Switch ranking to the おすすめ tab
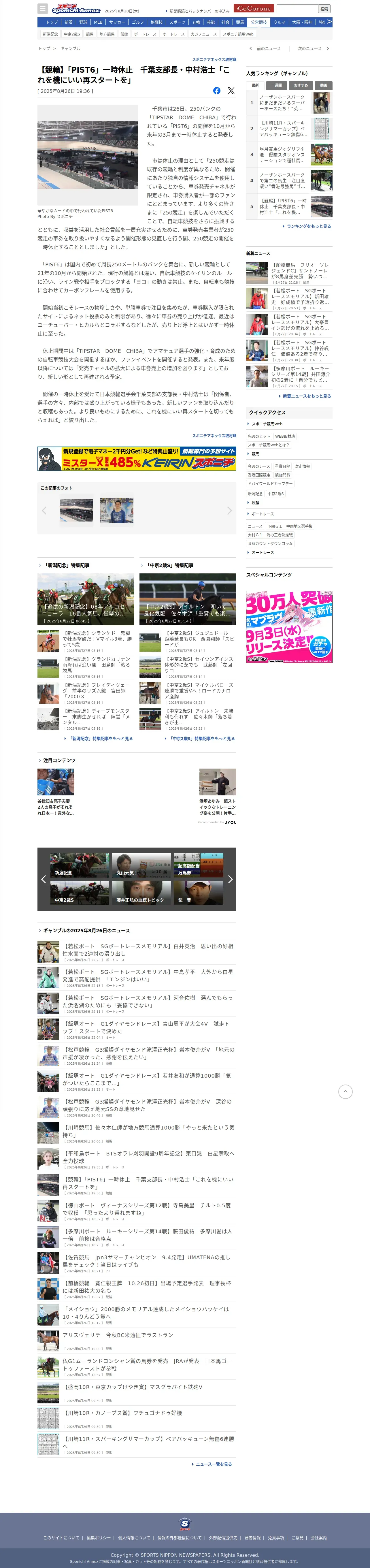The width and height of the screenshot is (370, 1568). pos(301,85)
